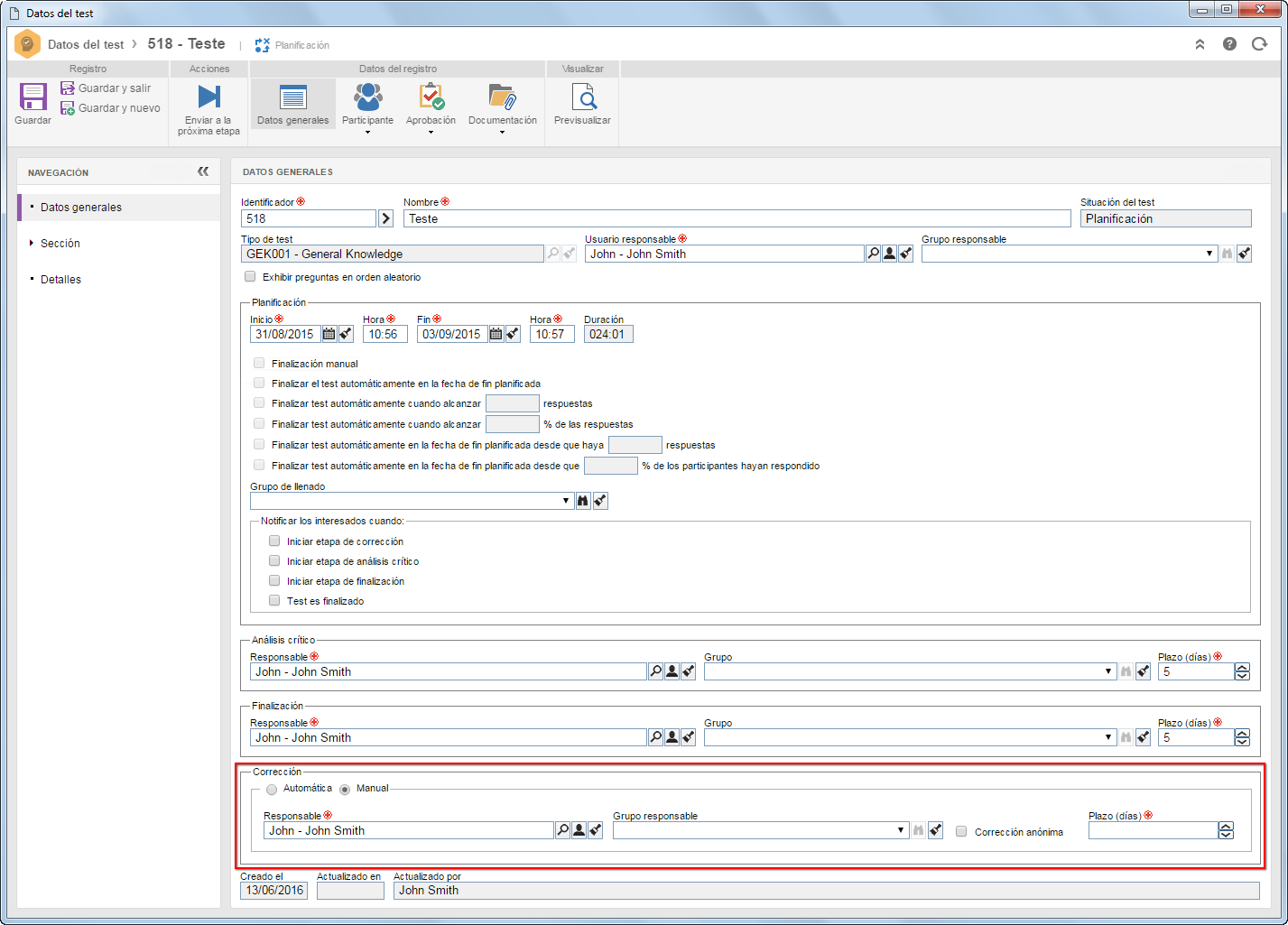Clear top Grupo responsable with eraser icon

coord(1245,254)
